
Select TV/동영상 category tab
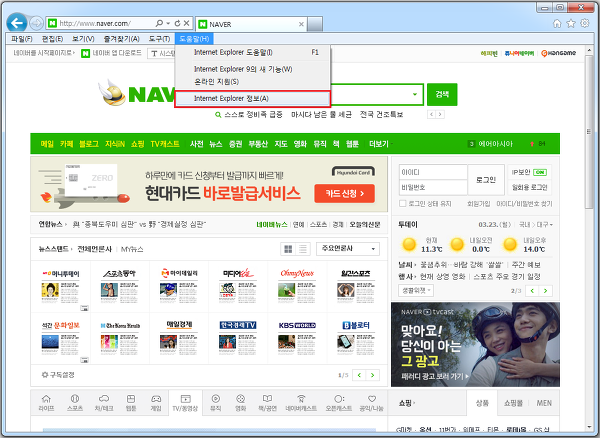click(185, 403)
